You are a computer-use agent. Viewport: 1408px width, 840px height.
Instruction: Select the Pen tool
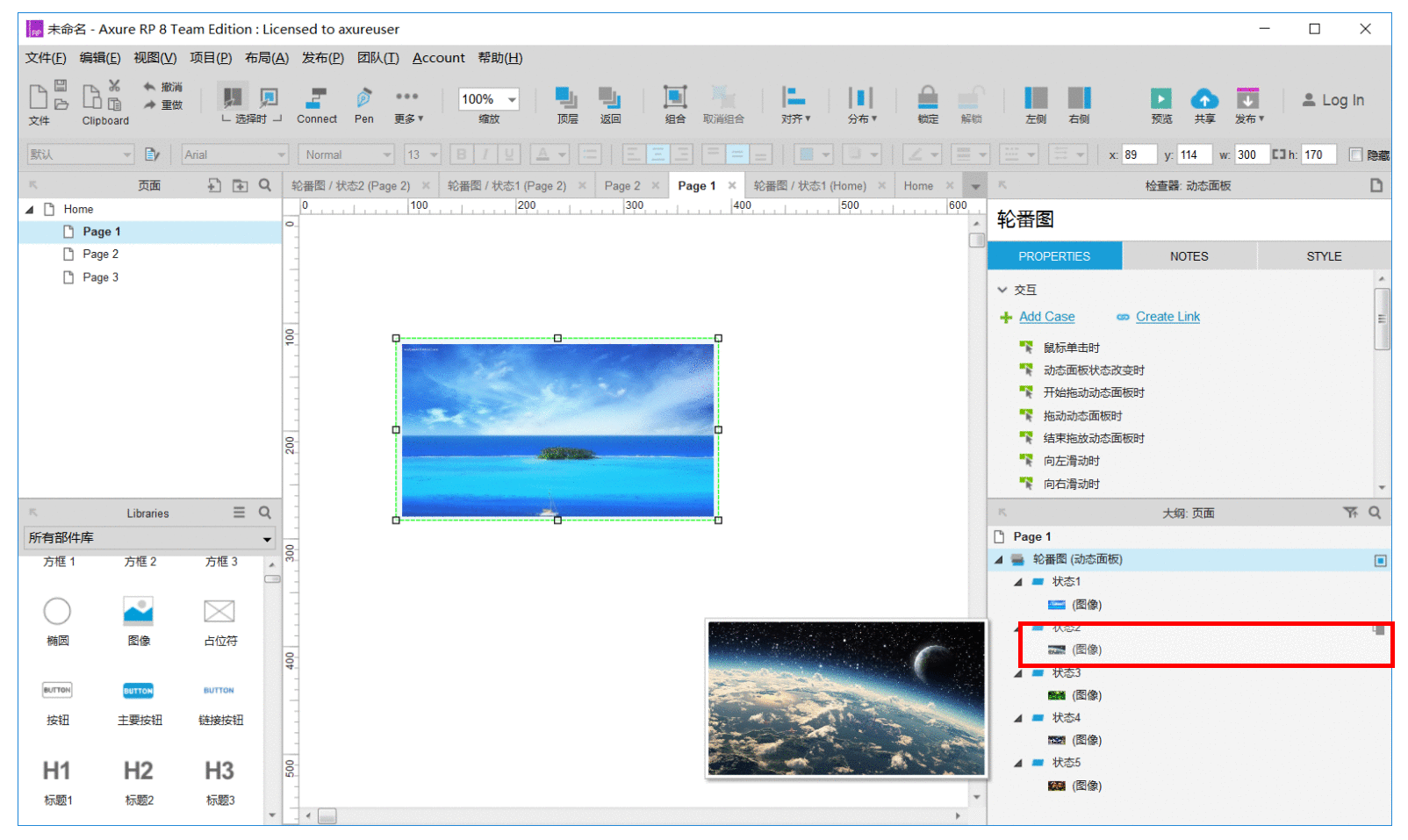(x=363, y=105)
